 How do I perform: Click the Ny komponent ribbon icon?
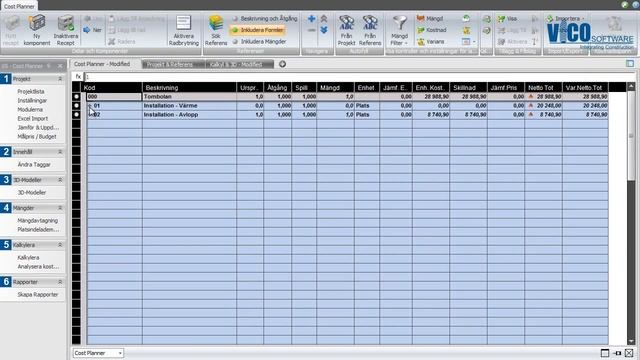37,23
